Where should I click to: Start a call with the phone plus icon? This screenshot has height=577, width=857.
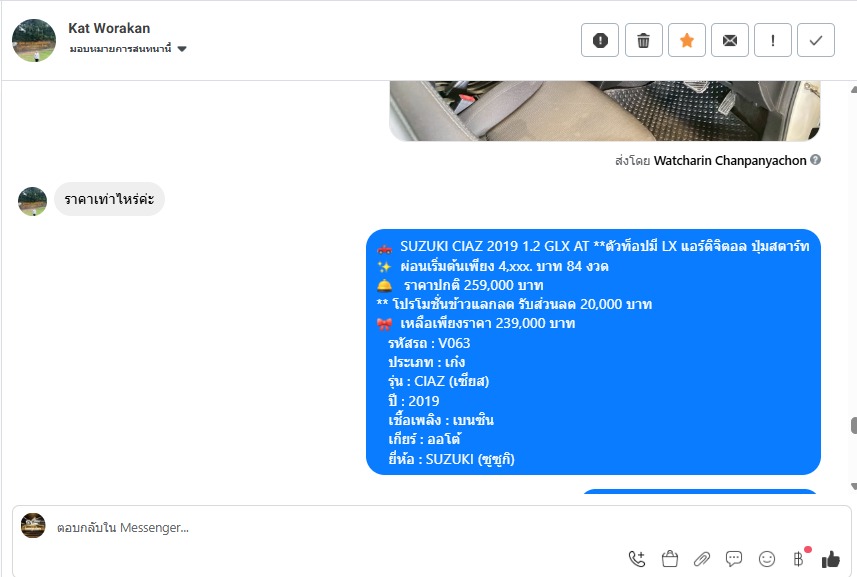pos(637,558)
